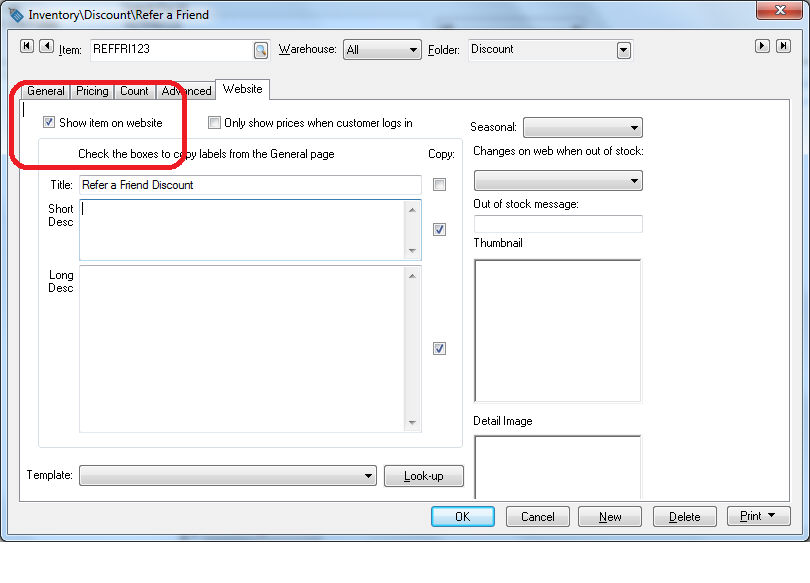
Task: Click the item search magnifier icon
Action: tap(260, 50)
